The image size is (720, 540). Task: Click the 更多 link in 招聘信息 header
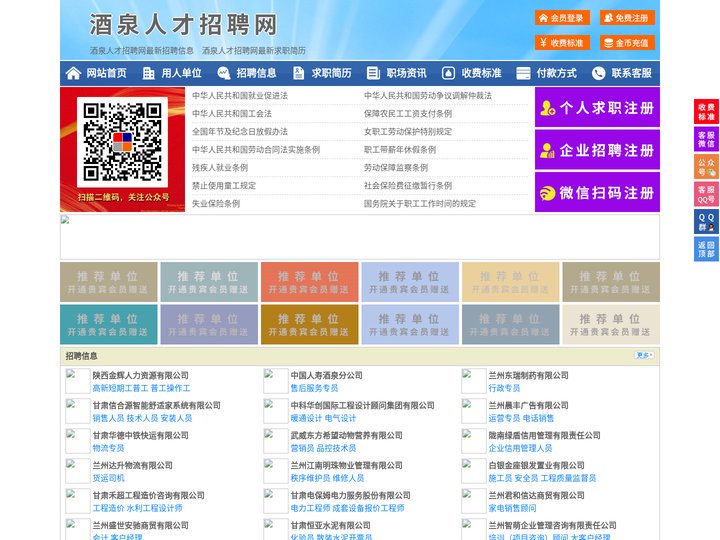pos(644,355)
